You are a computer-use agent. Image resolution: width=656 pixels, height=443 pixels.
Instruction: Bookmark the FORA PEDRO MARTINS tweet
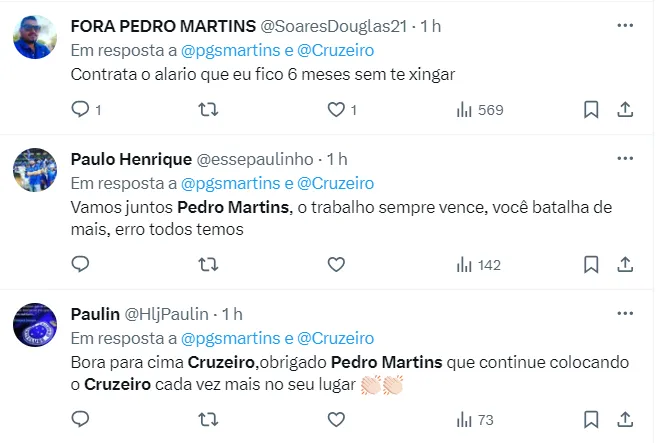(591, 109)
